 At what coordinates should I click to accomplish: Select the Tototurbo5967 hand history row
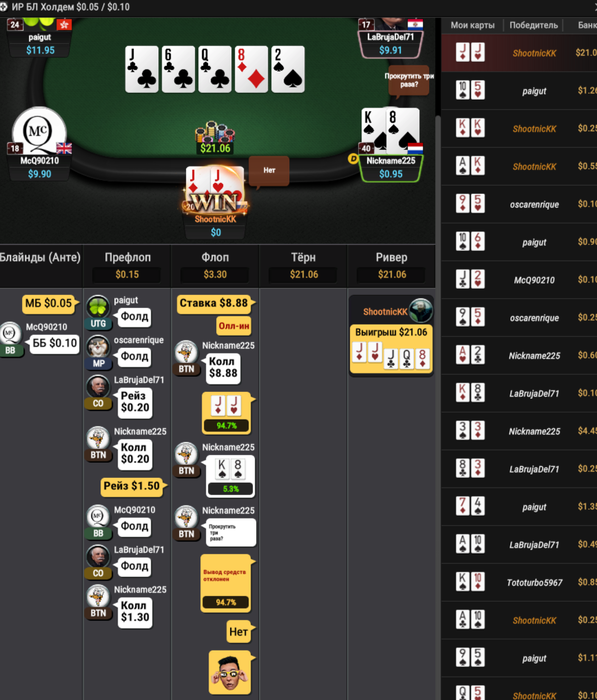click(519, 582)
